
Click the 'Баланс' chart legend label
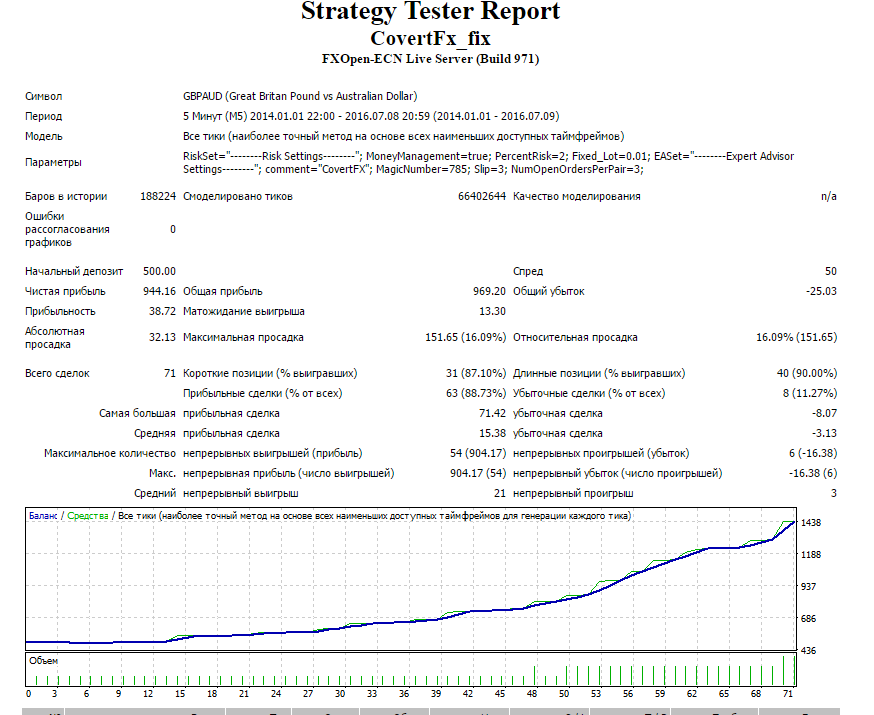pyautogui.click(x=43, y=516)
